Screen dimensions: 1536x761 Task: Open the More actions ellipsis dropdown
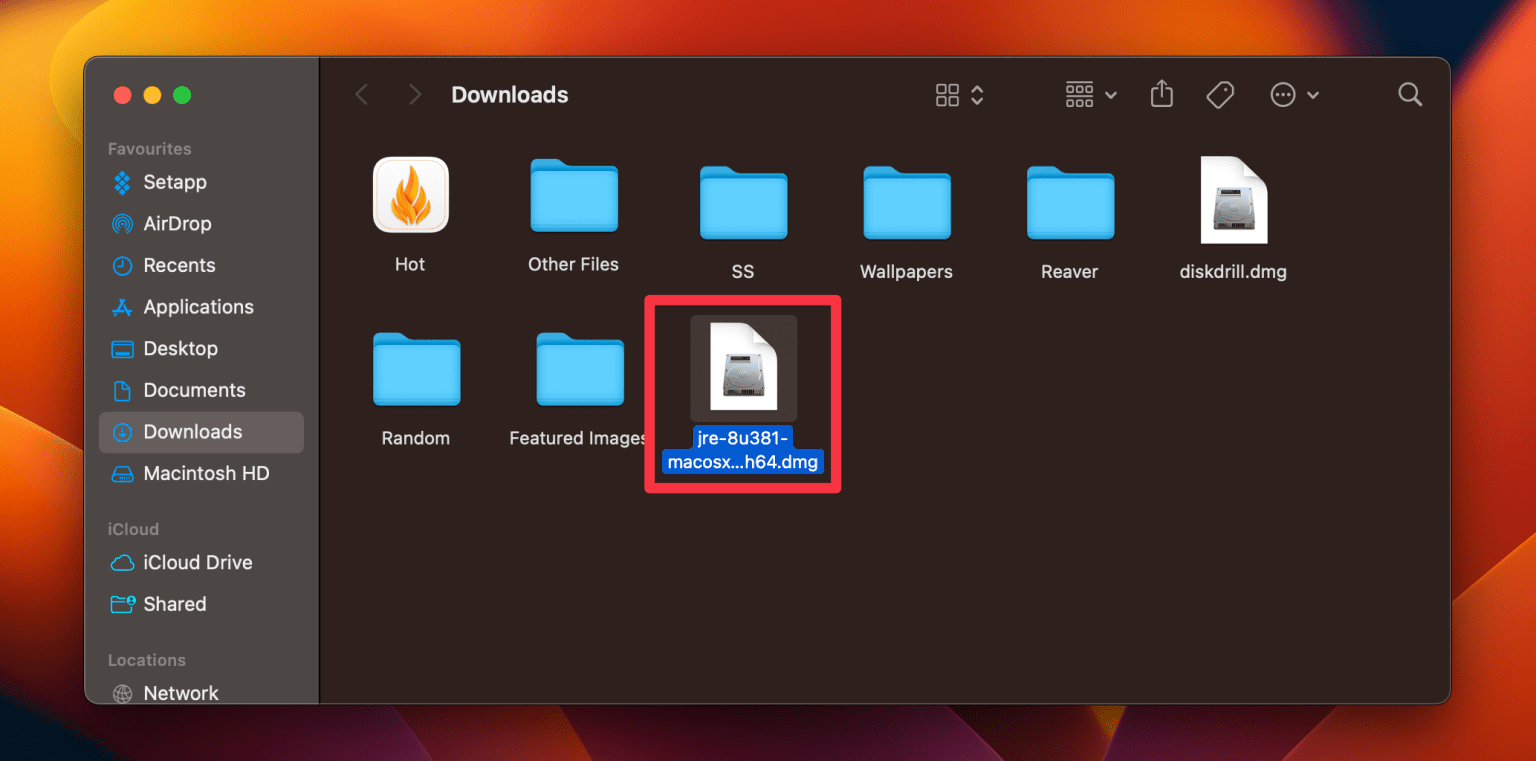tap(1295, 95)
